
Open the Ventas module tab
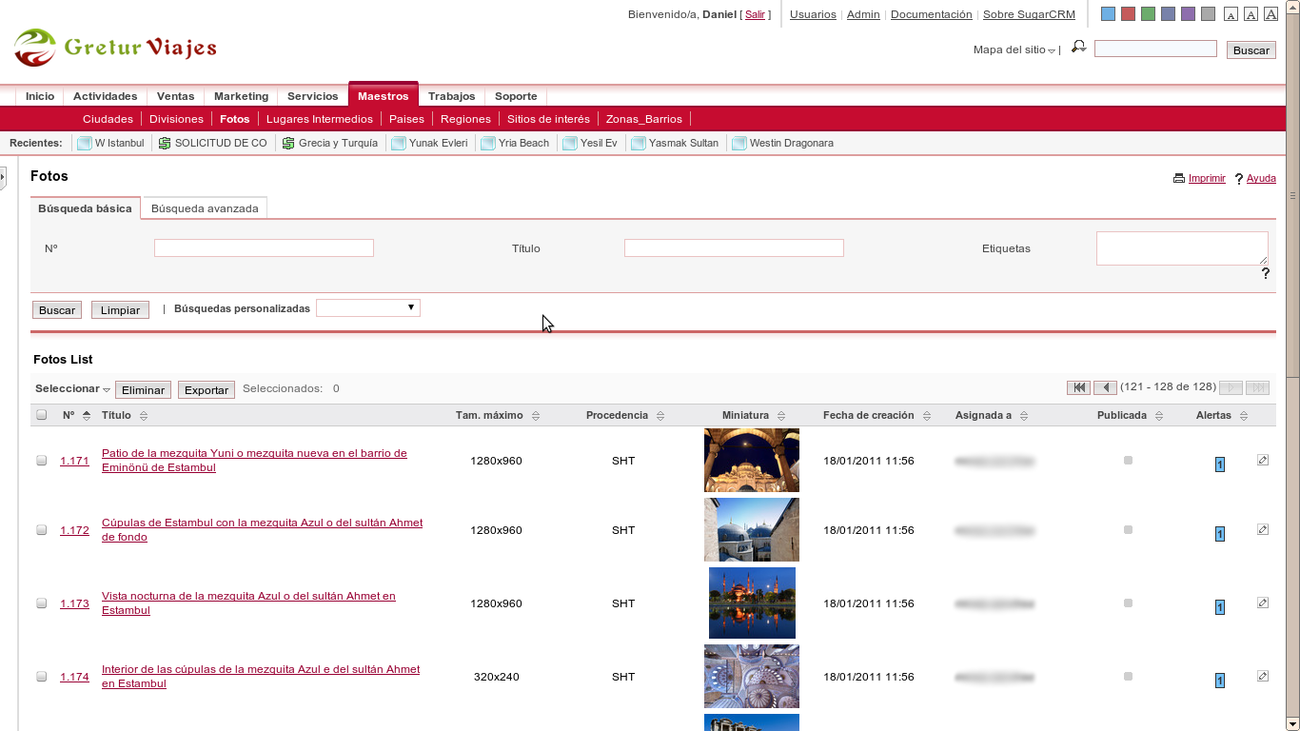pyautogui.click(x=175, y=96)
